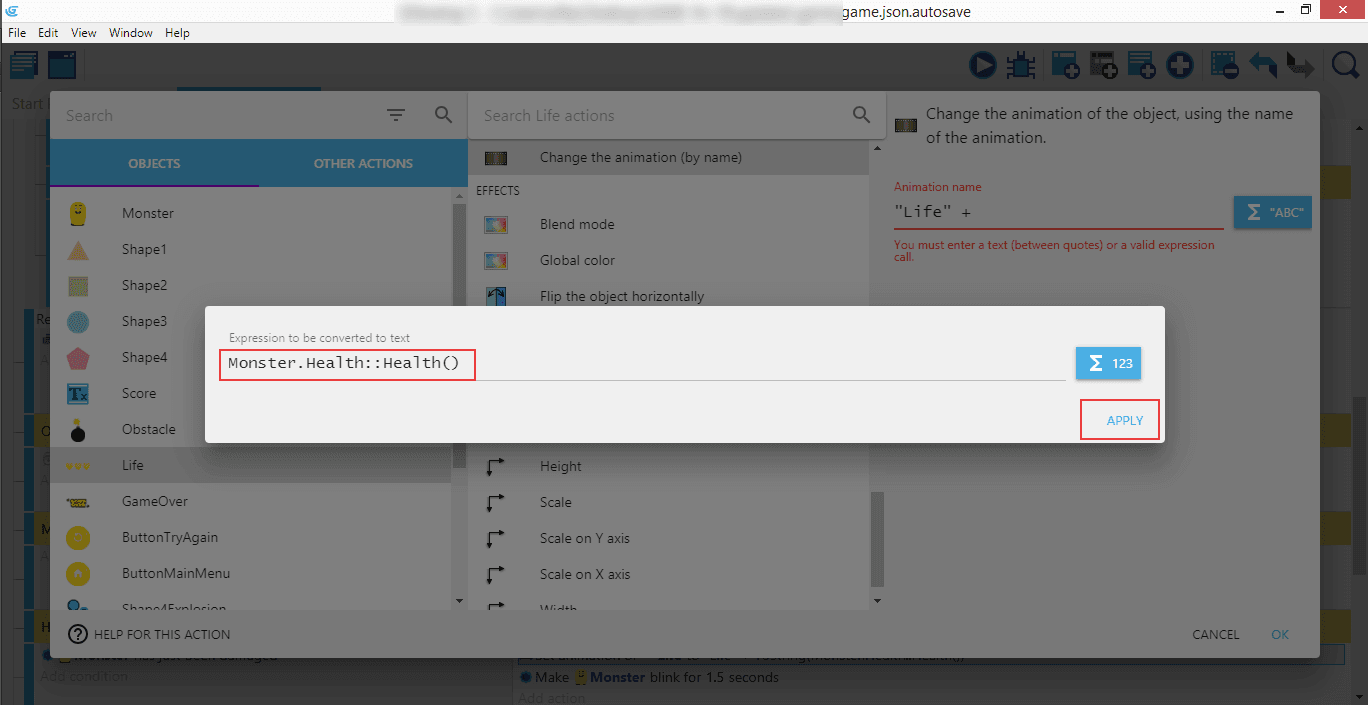Image resolution: width=1368 pixels, height=705 pixels.
Task: Open the debugger bug icon
Action: (1020, 66)
